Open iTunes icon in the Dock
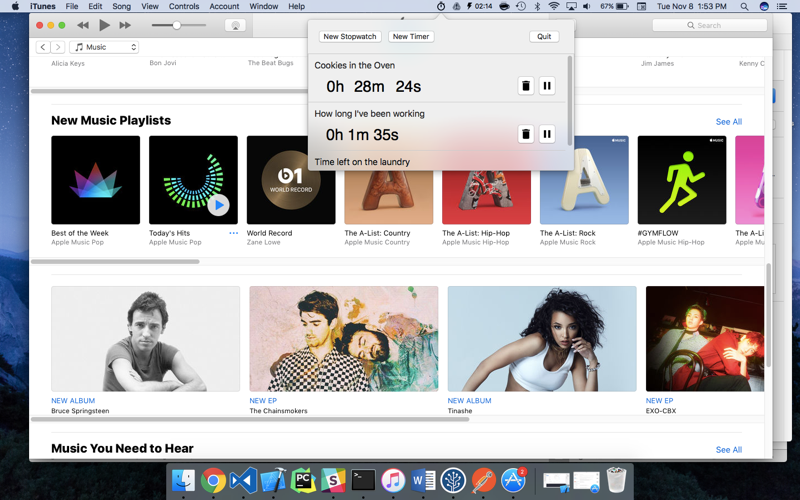 (x=393, y=480)
